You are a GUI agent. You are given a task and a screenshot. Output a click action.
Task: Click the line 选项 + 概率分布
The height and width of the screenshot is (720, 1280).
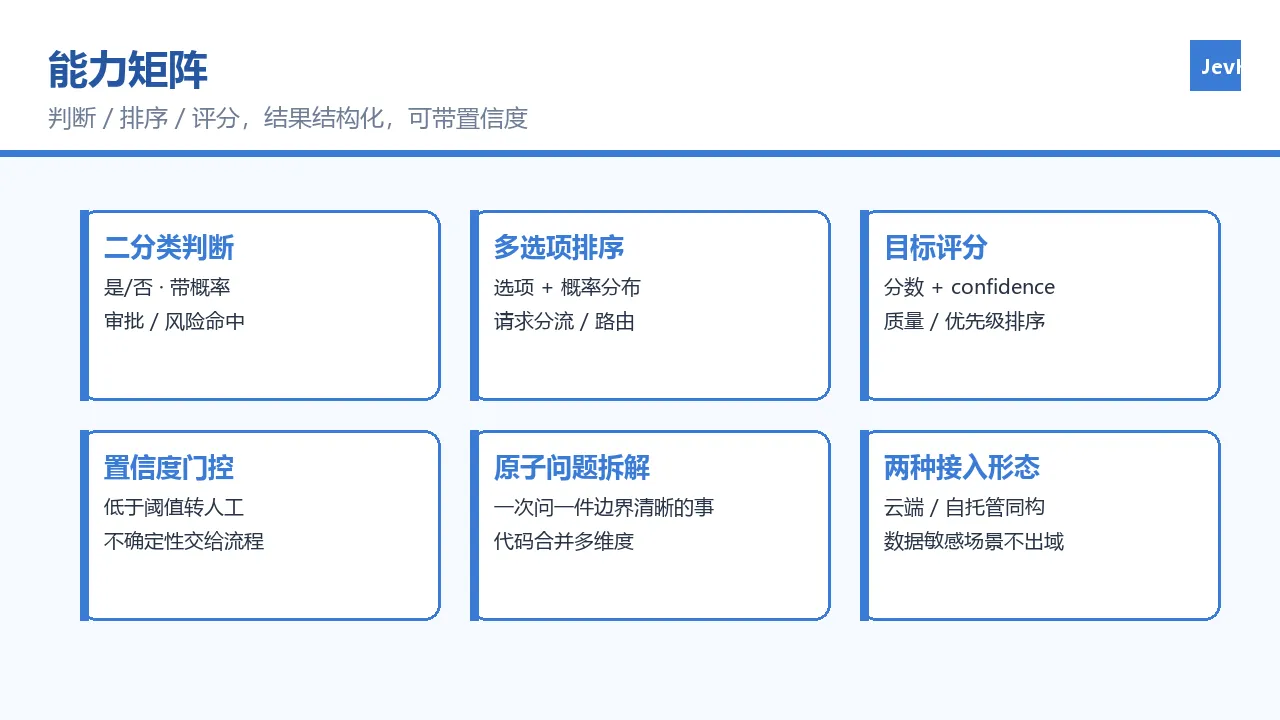point(567,287)
